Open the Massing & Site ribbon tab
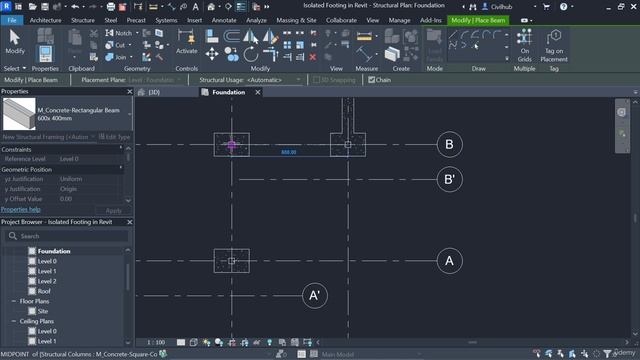Image resolution: width=640 pixels, height=360 pixels. 296,20
